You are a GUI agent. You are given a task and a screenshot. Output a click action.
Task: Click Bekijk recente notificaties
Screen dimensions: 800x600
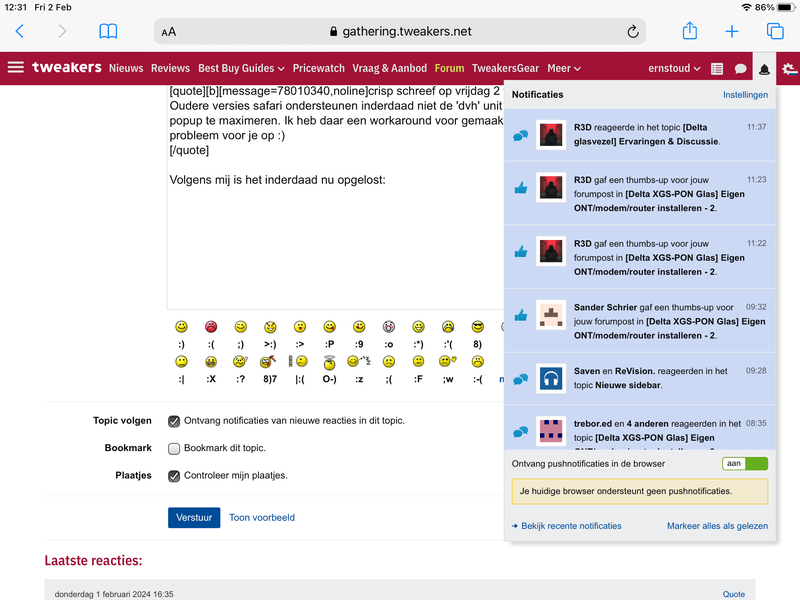click(566, 526)
